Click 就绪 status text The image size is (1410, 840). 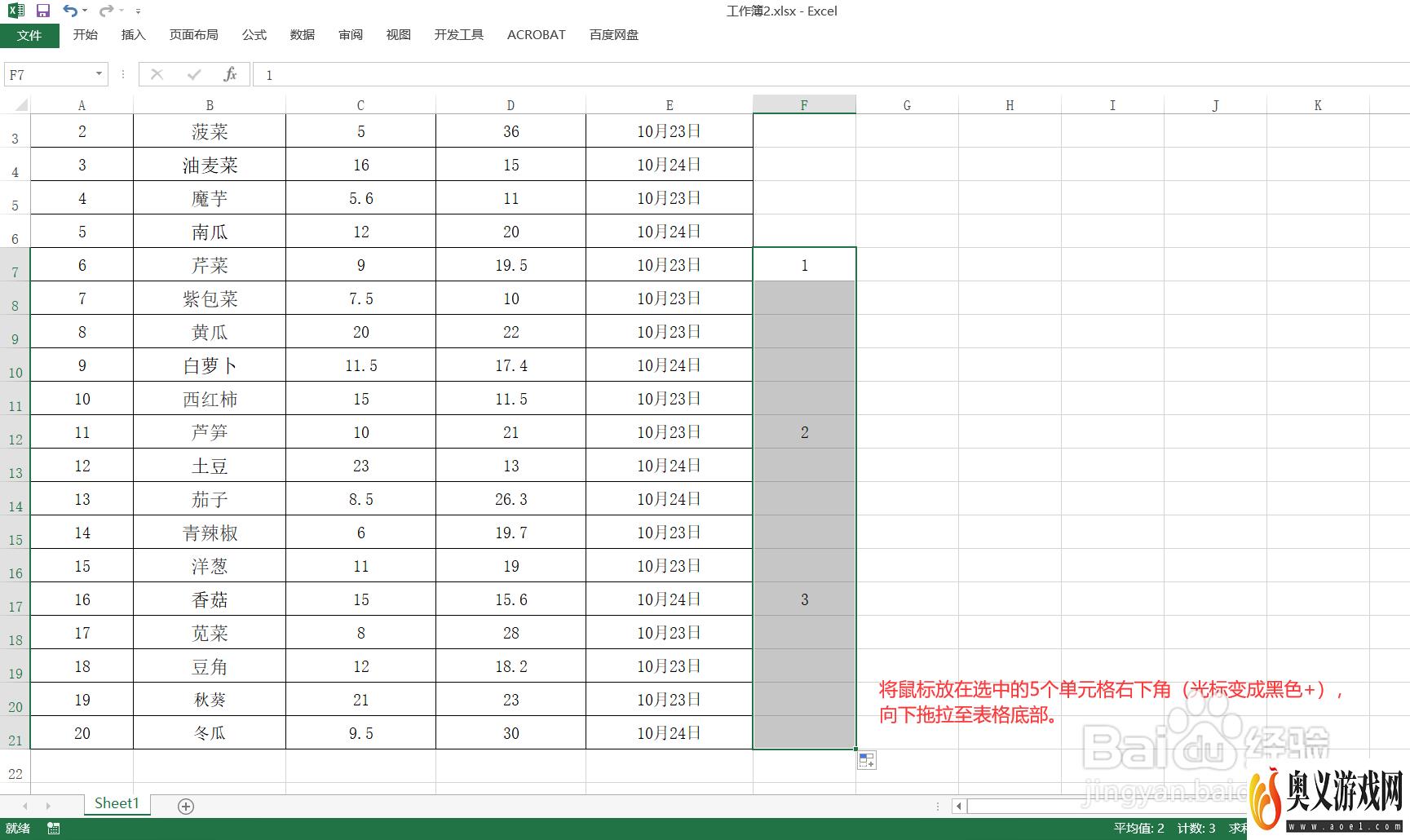[x=17, y=828]
